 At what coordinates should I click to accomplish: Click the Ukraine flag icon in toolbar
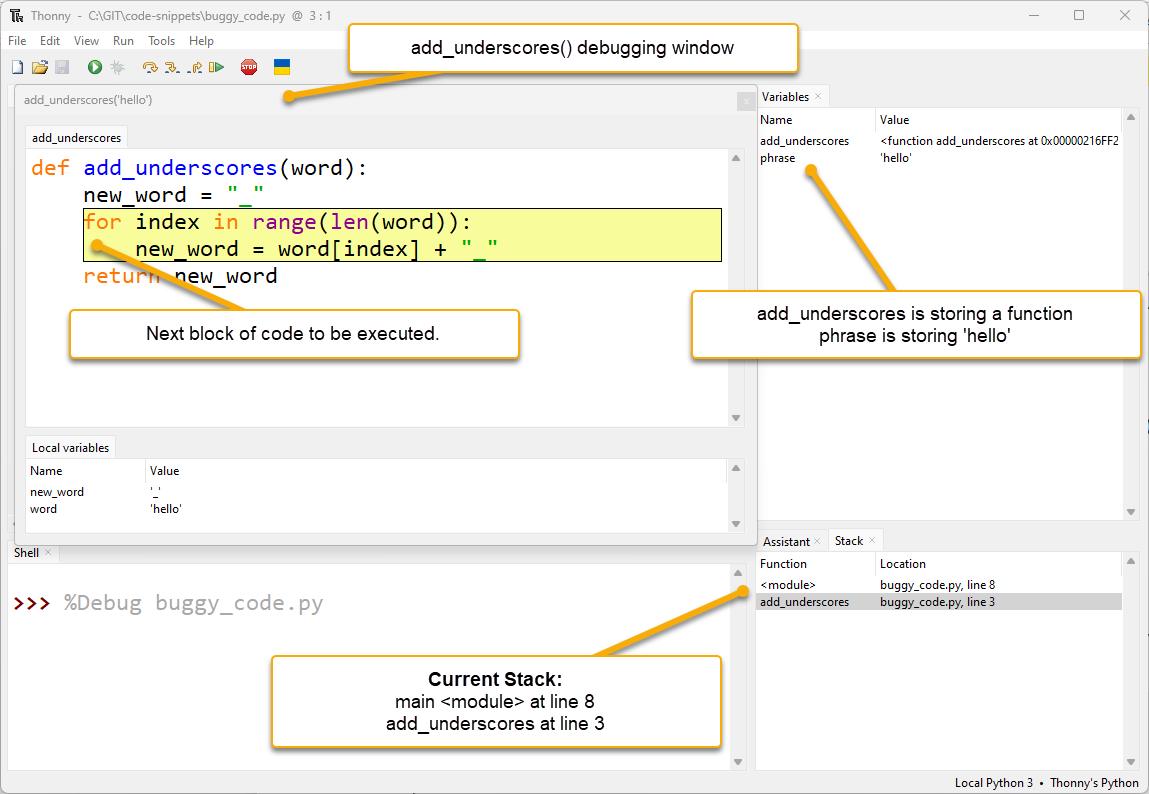pos(282,67)
